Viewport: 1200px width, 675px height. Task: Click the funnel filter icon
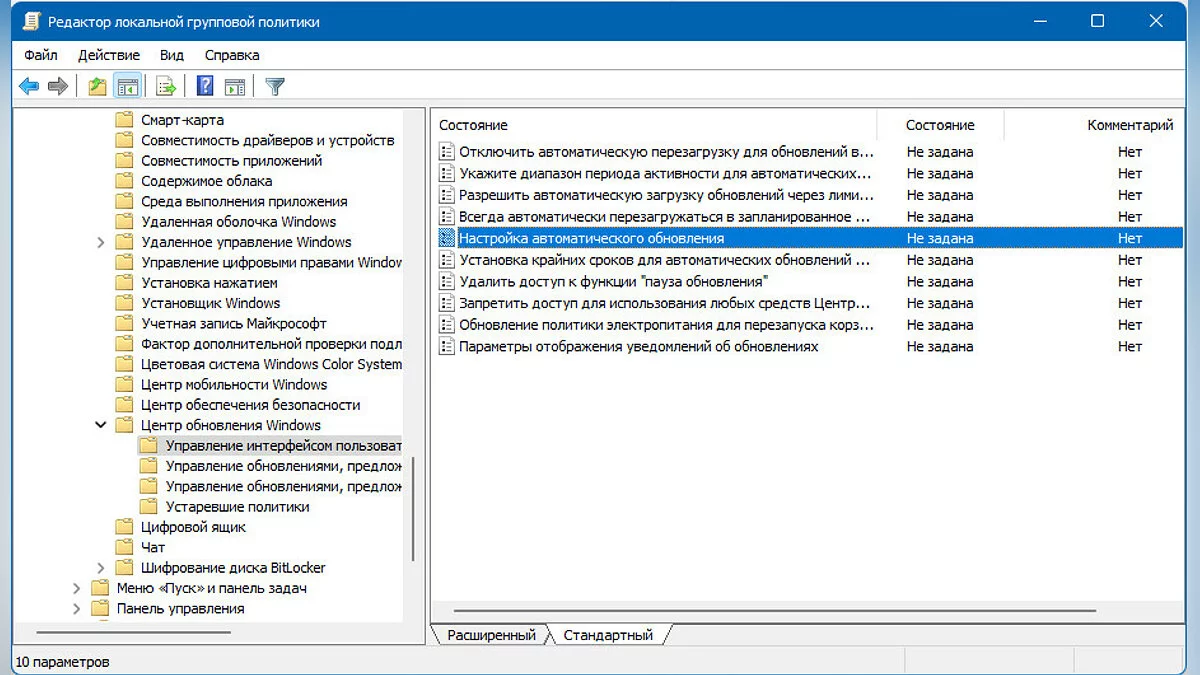[x=275, y=87]
